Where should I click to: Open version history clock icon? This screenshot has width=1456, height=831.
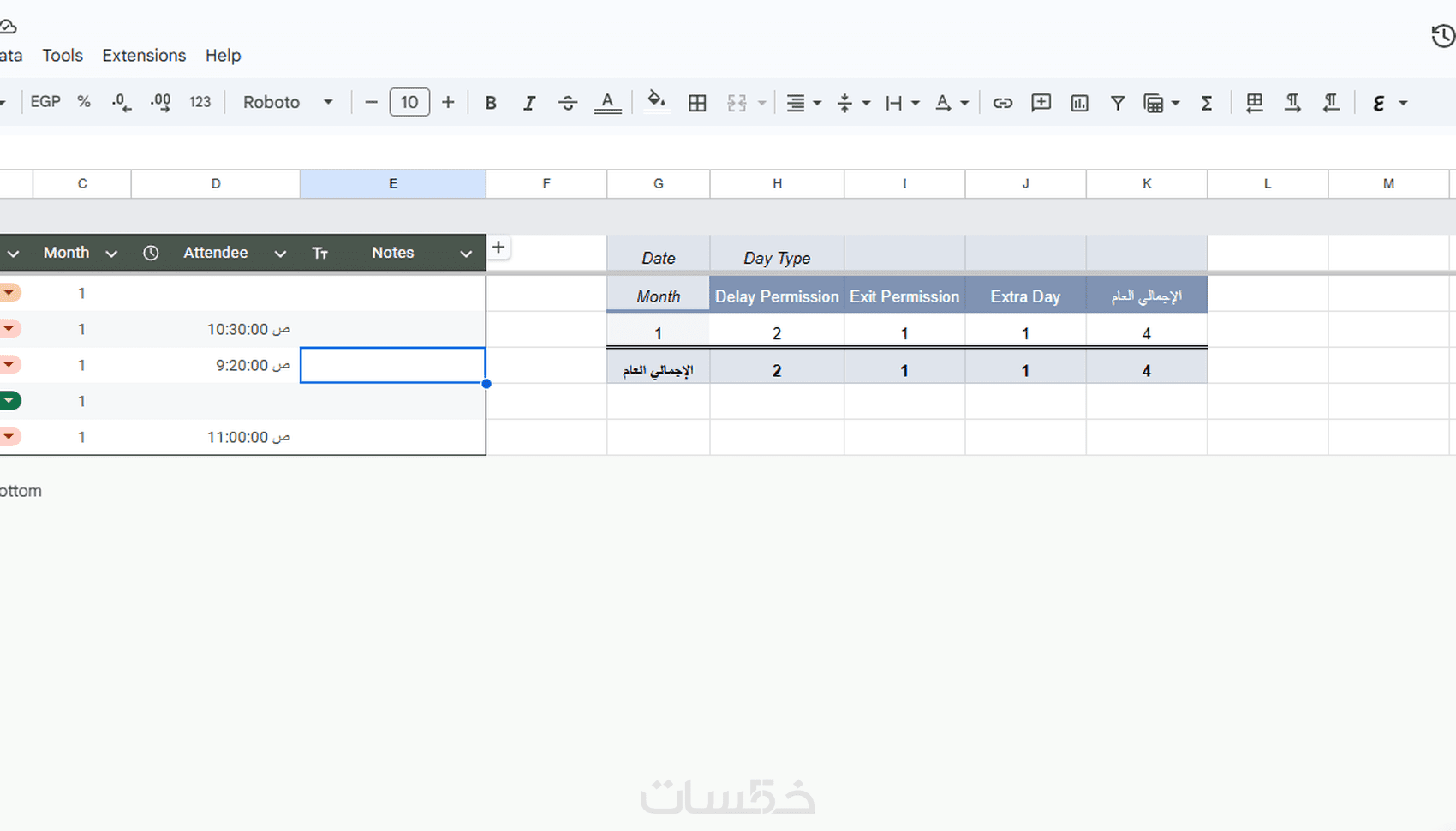(1443, 35)
